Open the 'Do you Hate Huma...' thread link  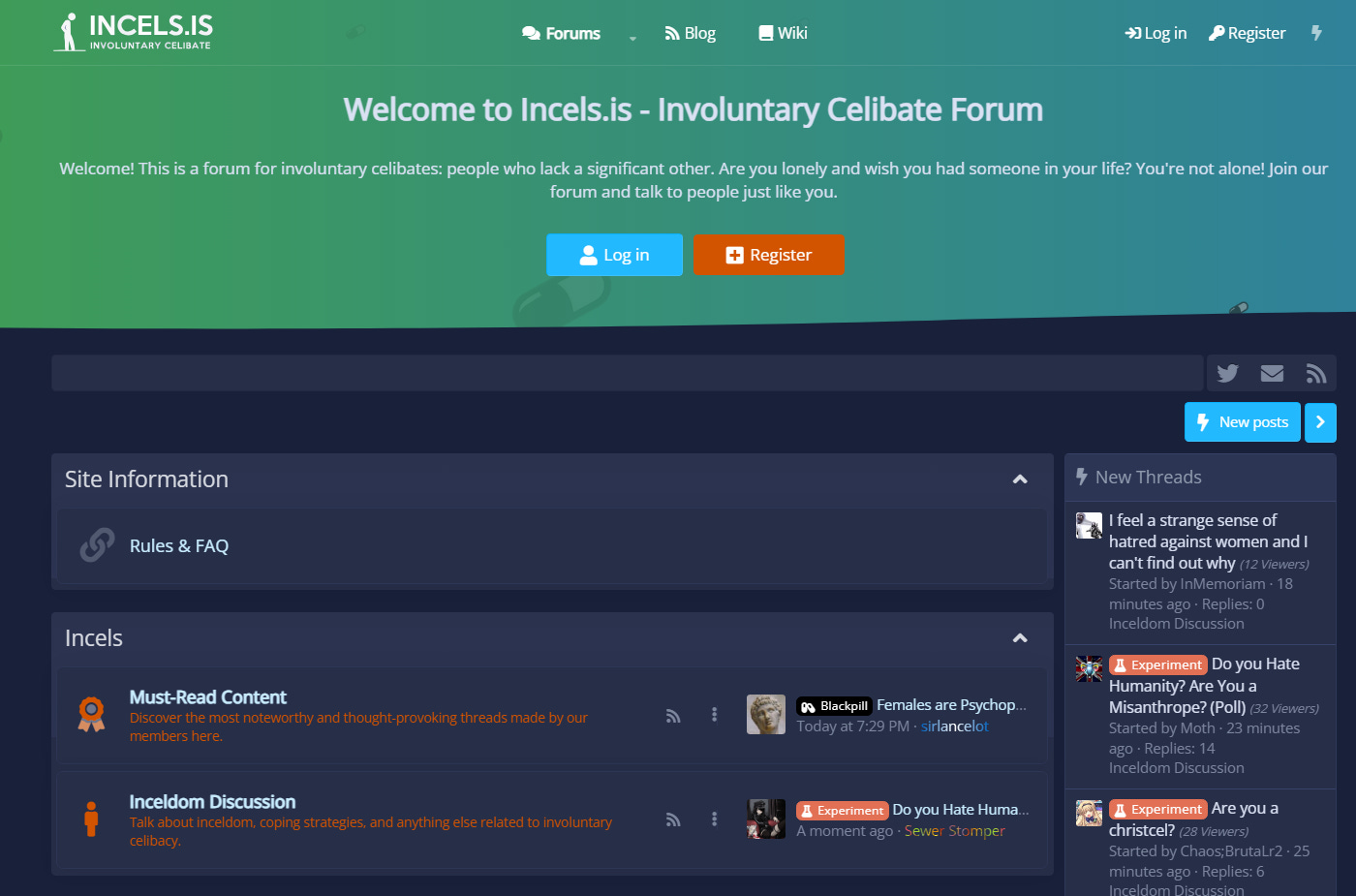pos(961,810)
